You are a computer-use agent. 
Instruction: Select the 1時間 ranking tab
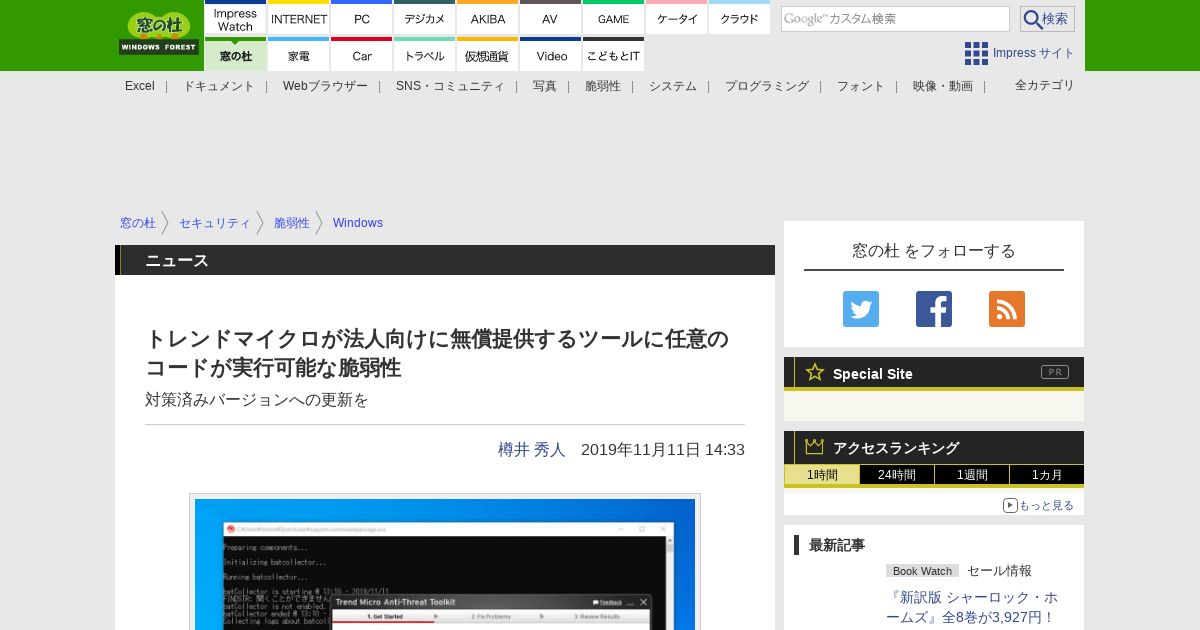point(822,475)
